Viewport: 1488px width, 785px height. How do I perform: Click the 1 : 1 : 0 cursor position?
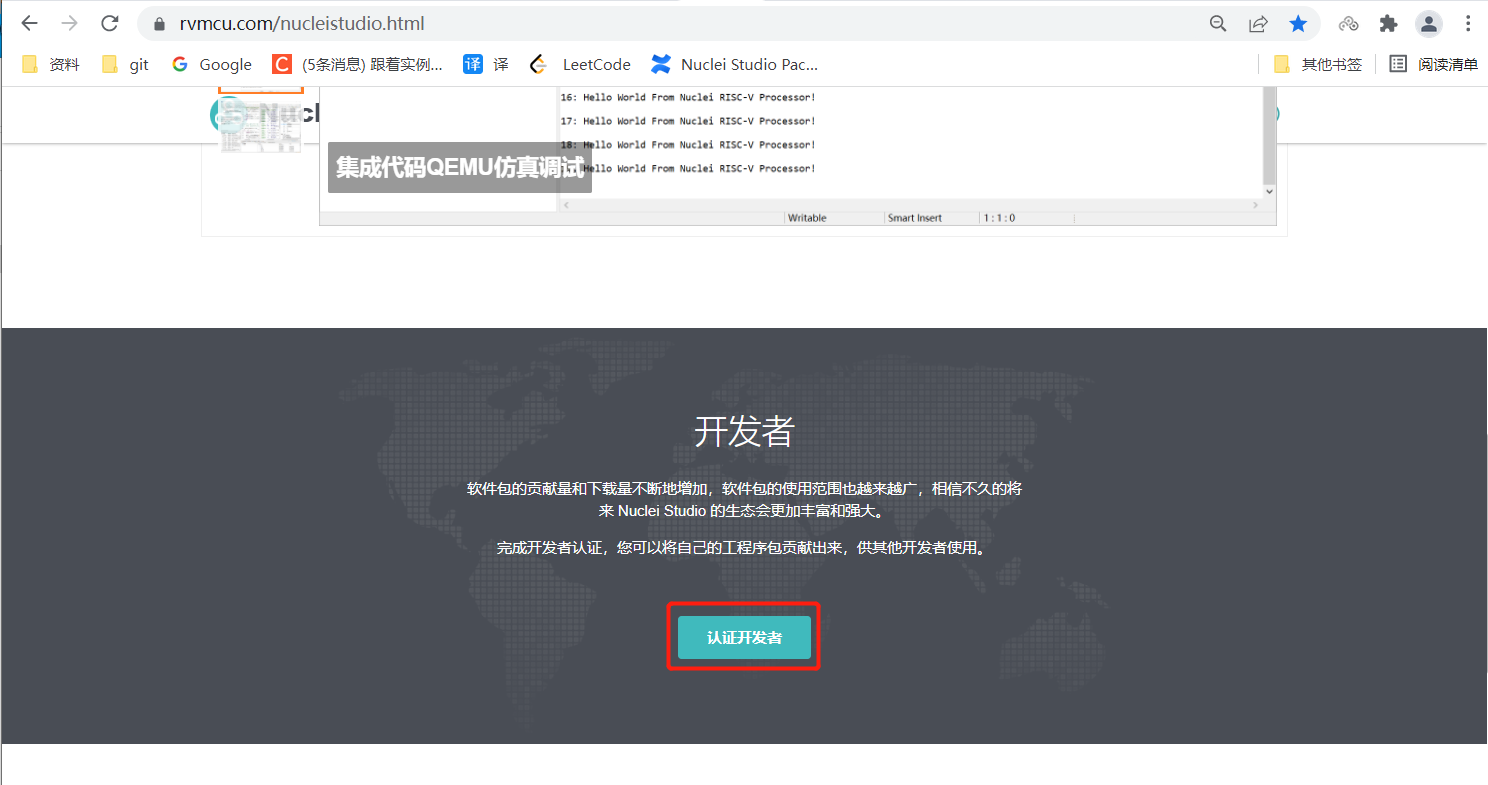pos(999,218)
